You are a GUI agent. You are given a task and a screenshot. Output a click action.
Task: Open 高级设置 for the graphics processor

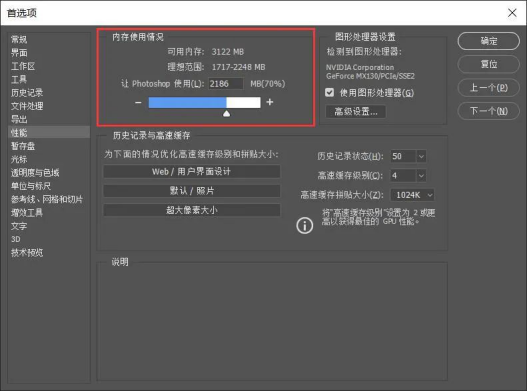(x=356, y=111)
